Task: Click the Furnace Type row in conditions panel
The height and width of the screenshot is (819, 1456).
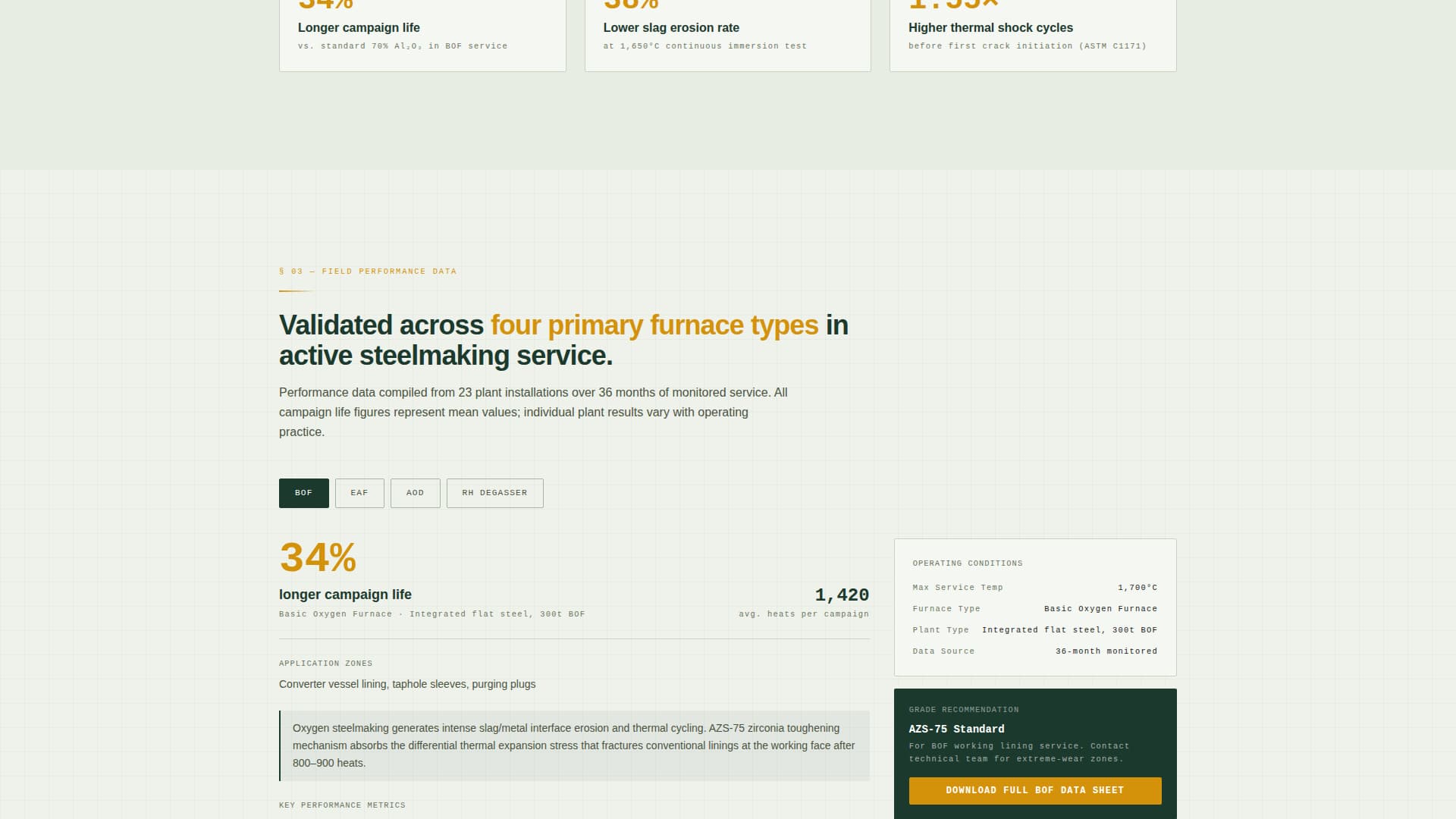Action: 1035,608
